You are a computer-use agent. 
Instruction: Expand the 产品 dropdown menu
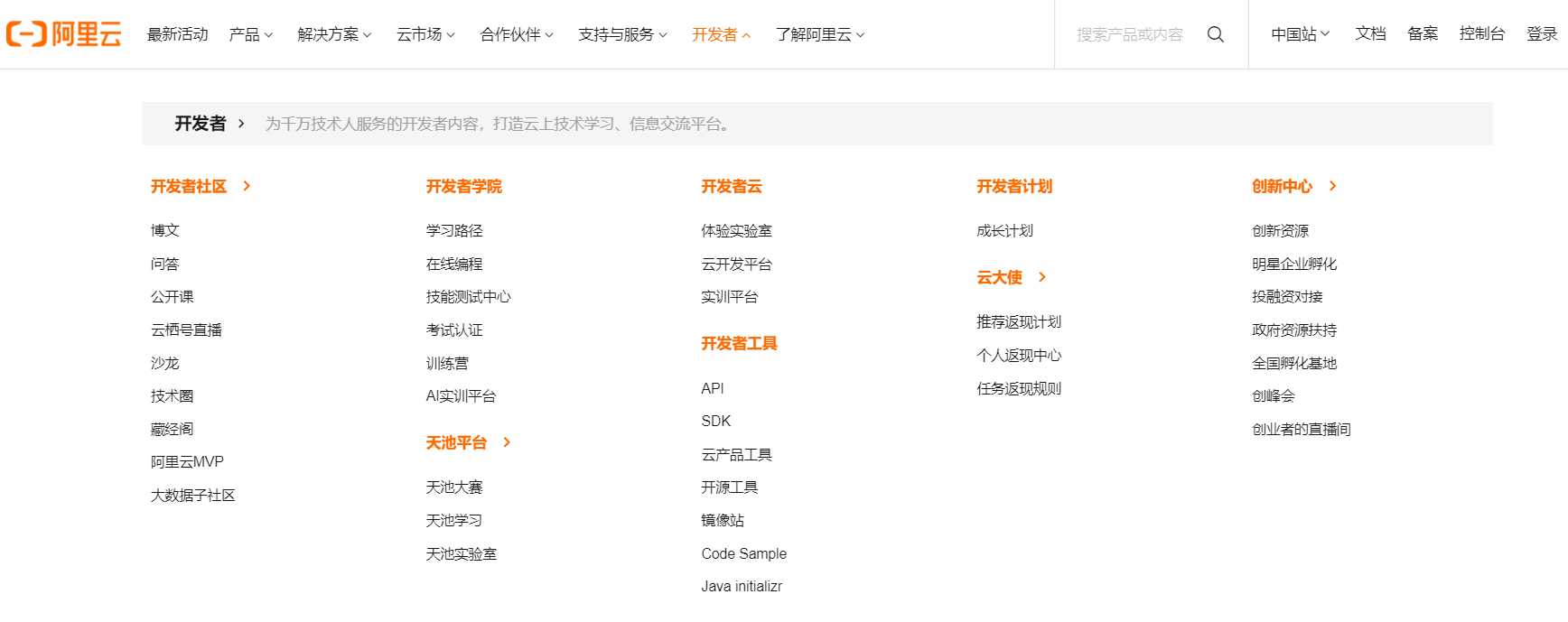(251, 34)
